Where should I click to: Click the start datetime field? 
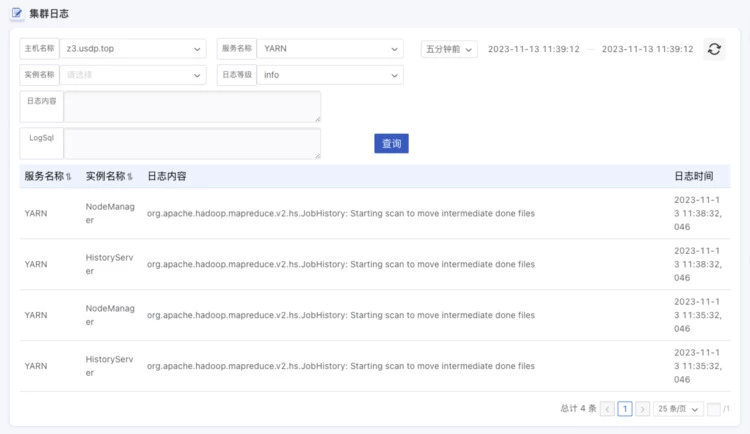(533, 49)
